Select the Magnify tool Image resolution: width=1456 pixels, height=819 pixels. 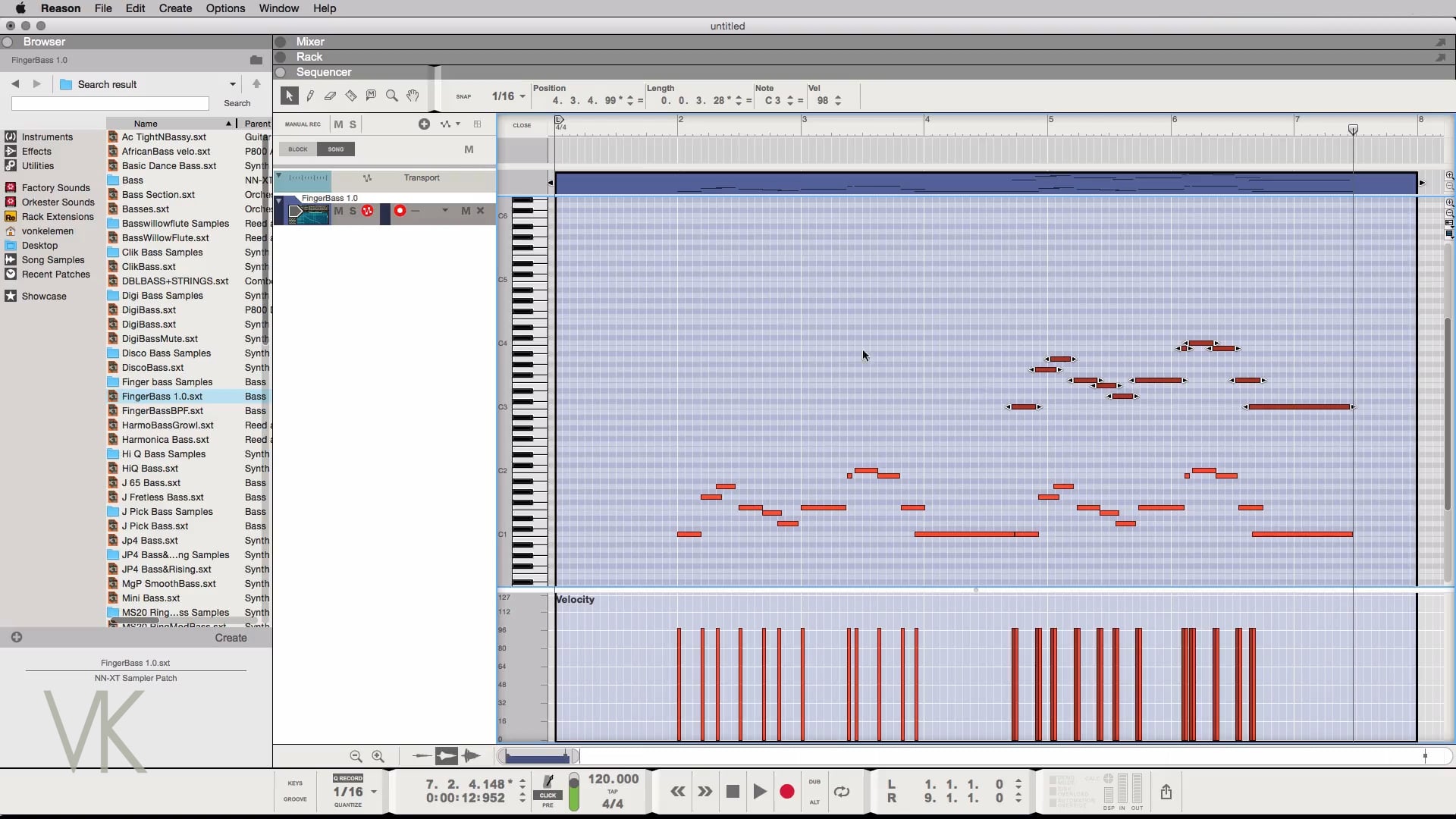pyautogui.click(x=391, y=96)
